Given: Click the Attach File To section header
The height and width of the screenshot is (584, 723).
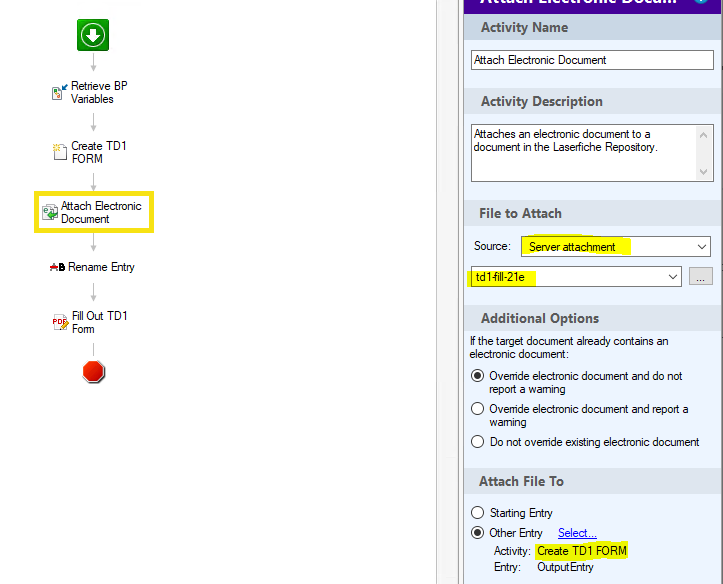Looking at the screenshot, I should (x=593, y=481).
